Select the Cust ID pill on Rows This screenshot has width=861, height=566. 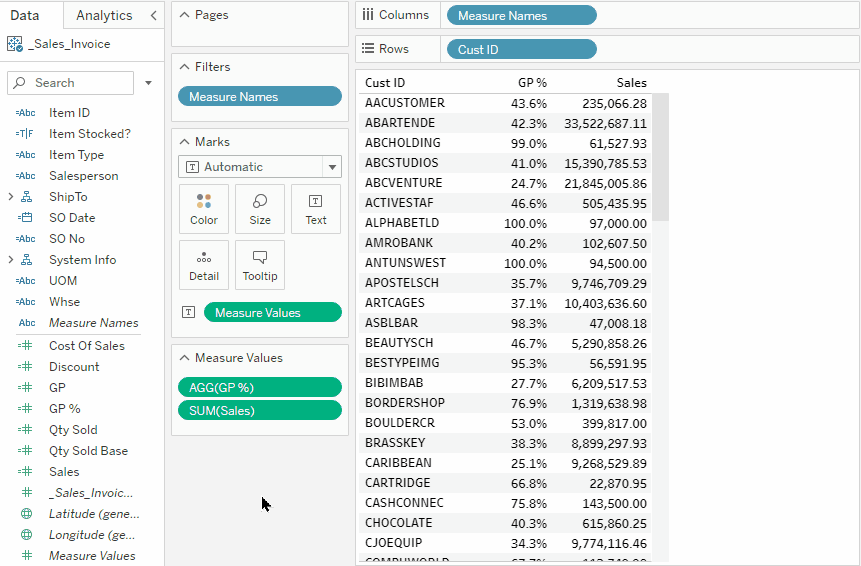(x=521, y=49)
